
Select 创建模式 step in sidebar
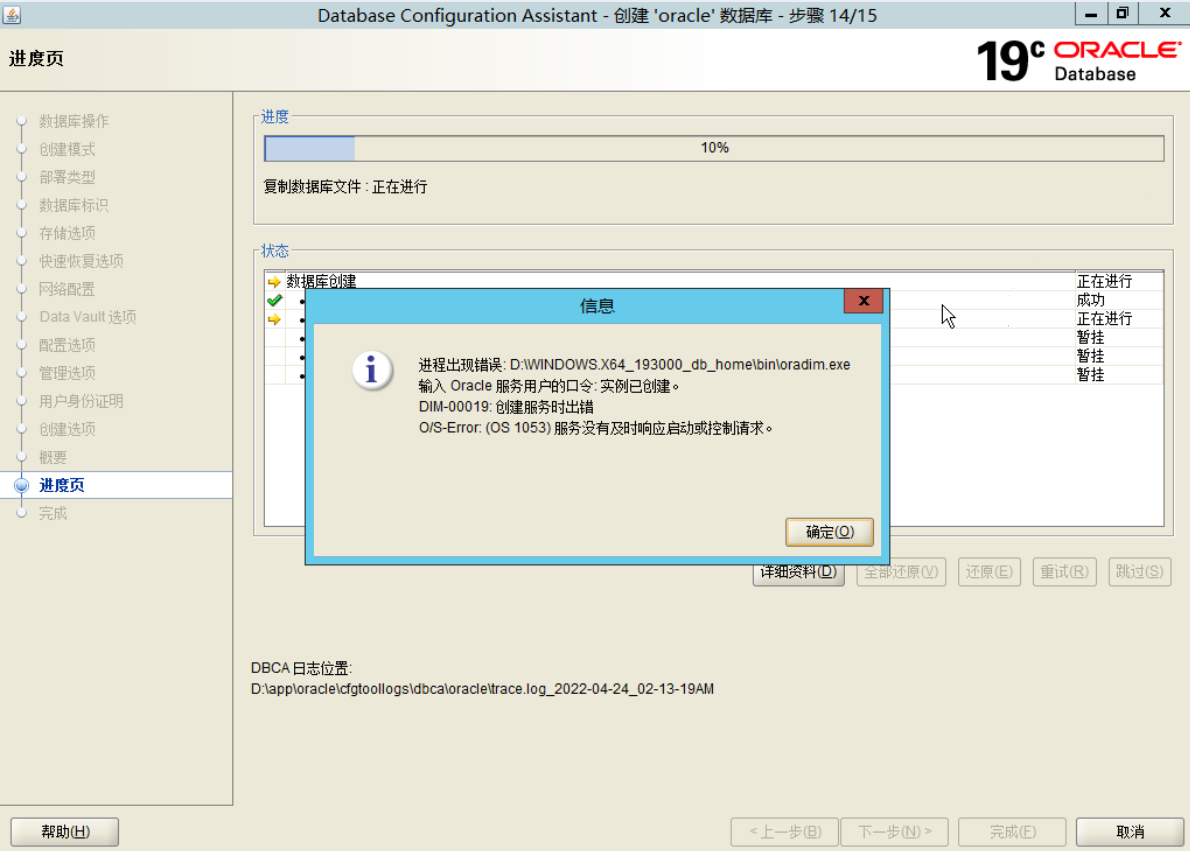click(x=67, y=150)
